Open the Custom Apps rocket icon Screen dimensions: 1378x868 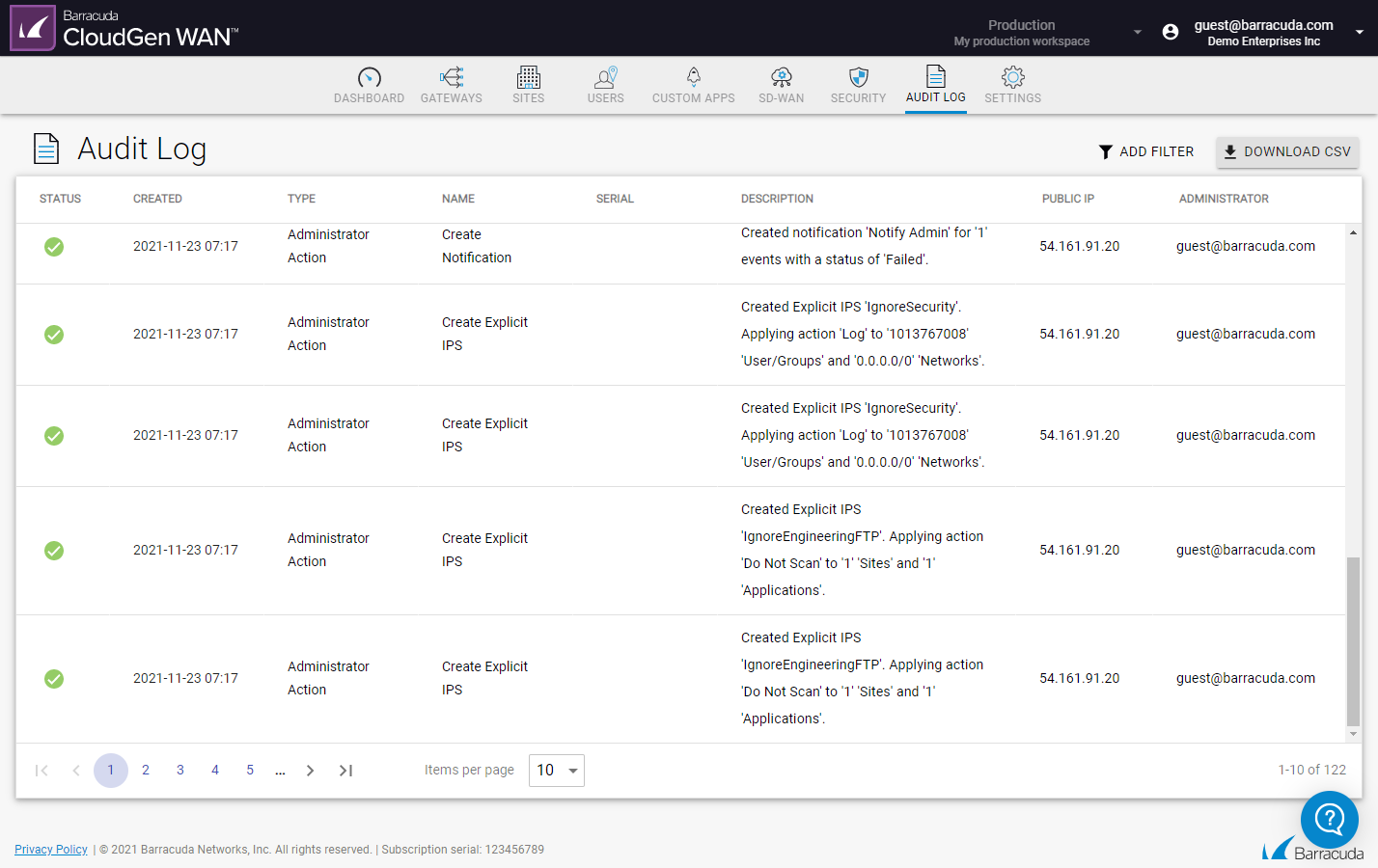click(693, 77)
